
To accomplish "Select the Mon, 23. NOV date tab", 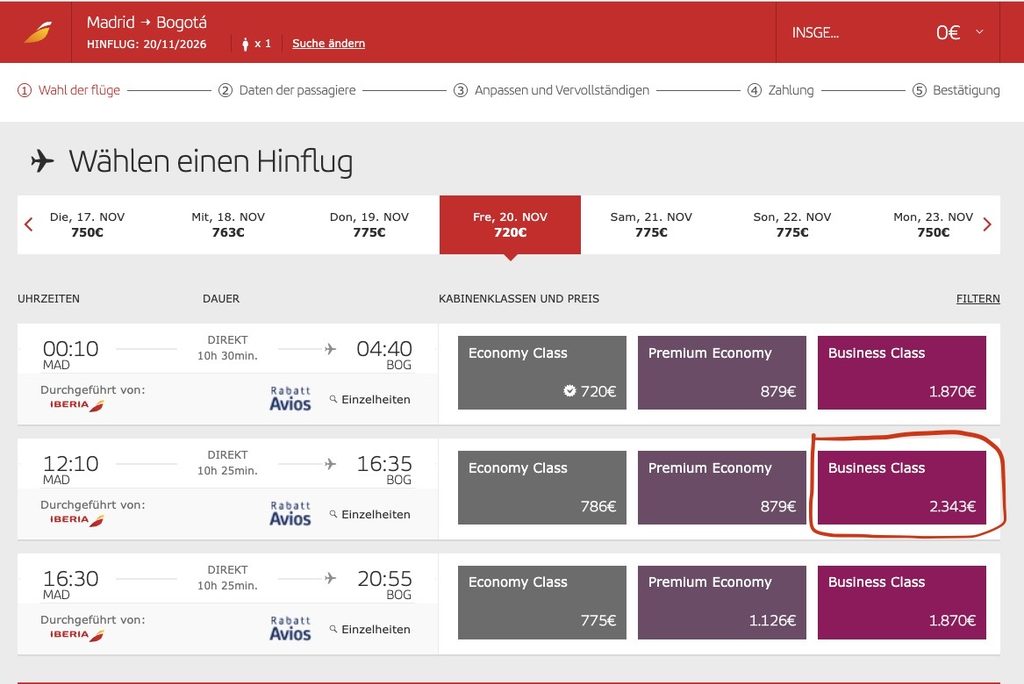I will [933, 224].
